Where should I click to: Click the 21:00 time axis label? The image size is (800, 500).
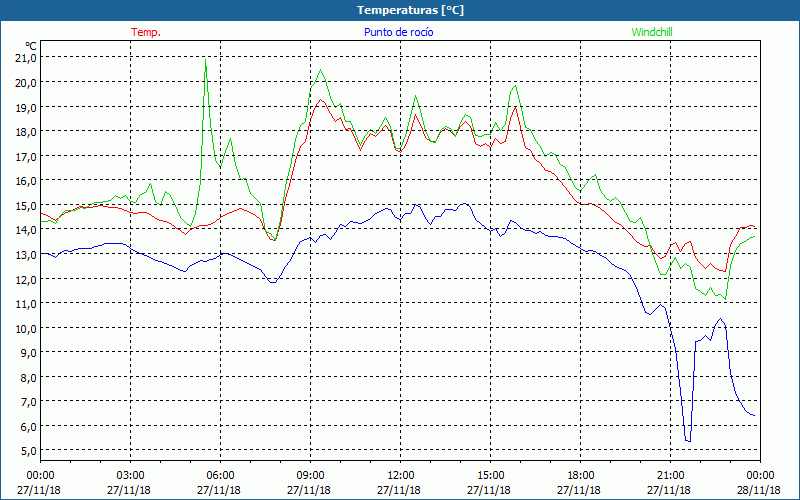[670, 476]
